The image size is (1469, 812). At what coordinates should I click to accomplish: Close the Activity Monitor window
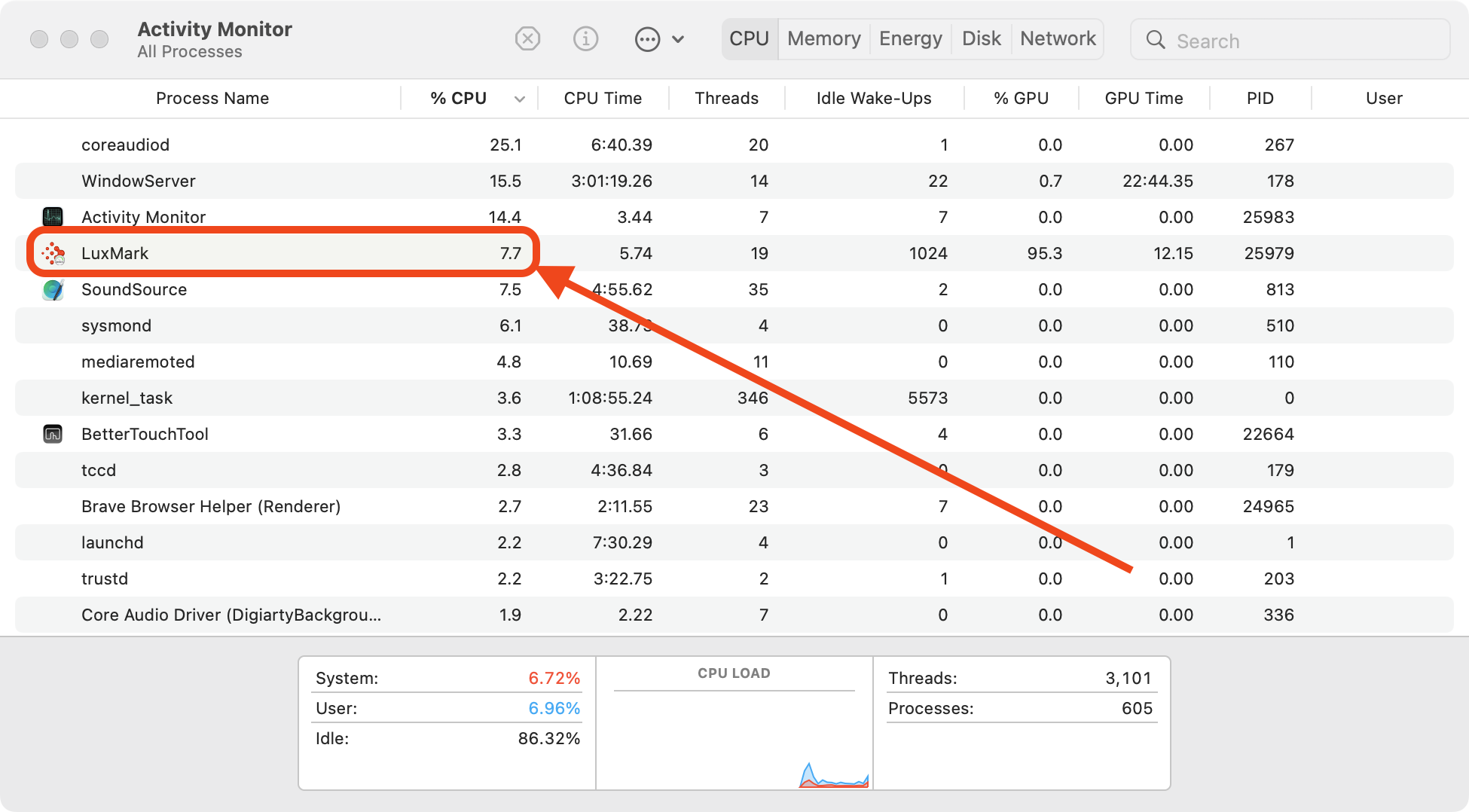click(39, 39)
